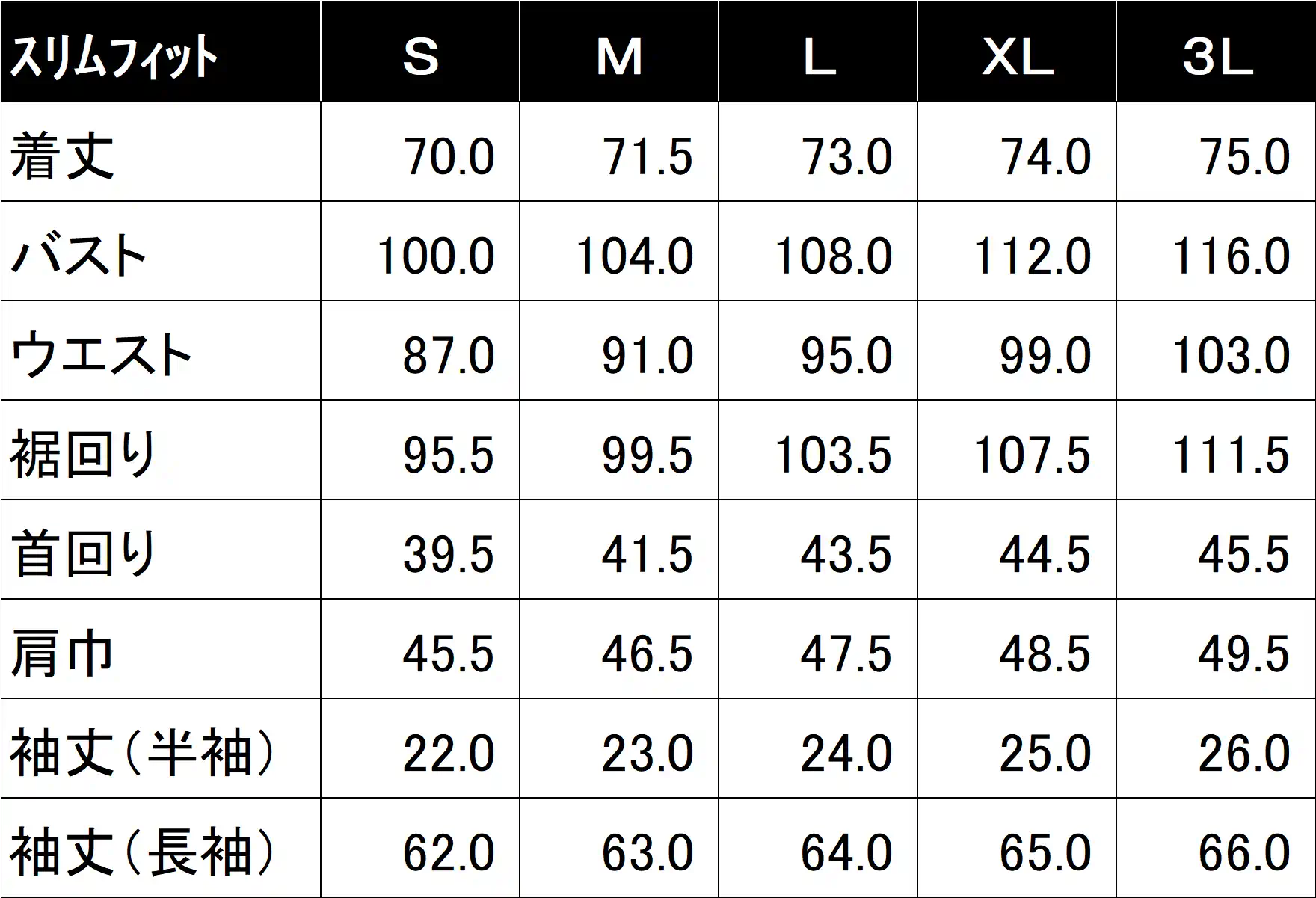Select the 104.0 bust value cell

tap(619, 251)
